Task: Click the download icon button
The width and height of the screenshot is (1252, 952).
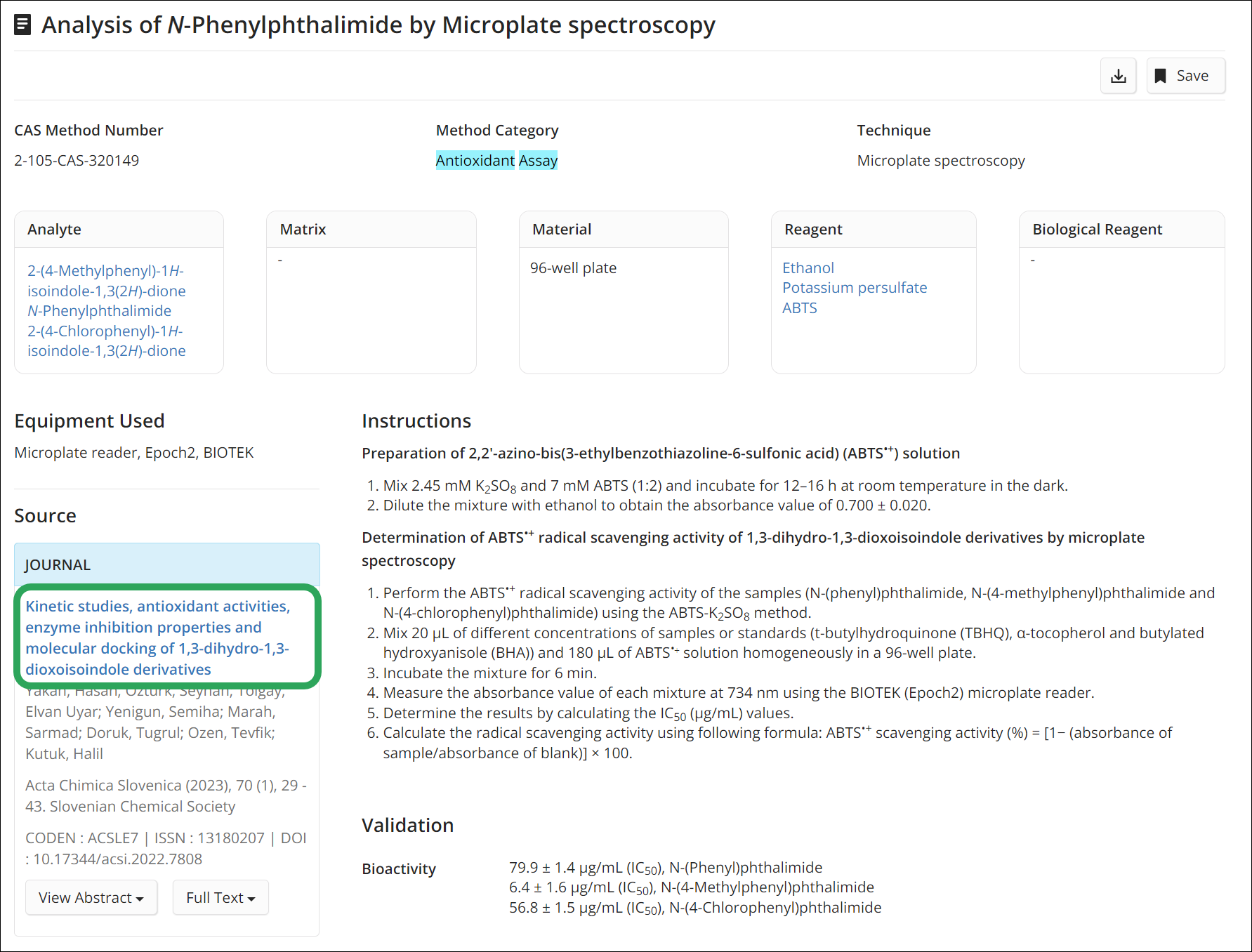Action: pos(1118,76)
